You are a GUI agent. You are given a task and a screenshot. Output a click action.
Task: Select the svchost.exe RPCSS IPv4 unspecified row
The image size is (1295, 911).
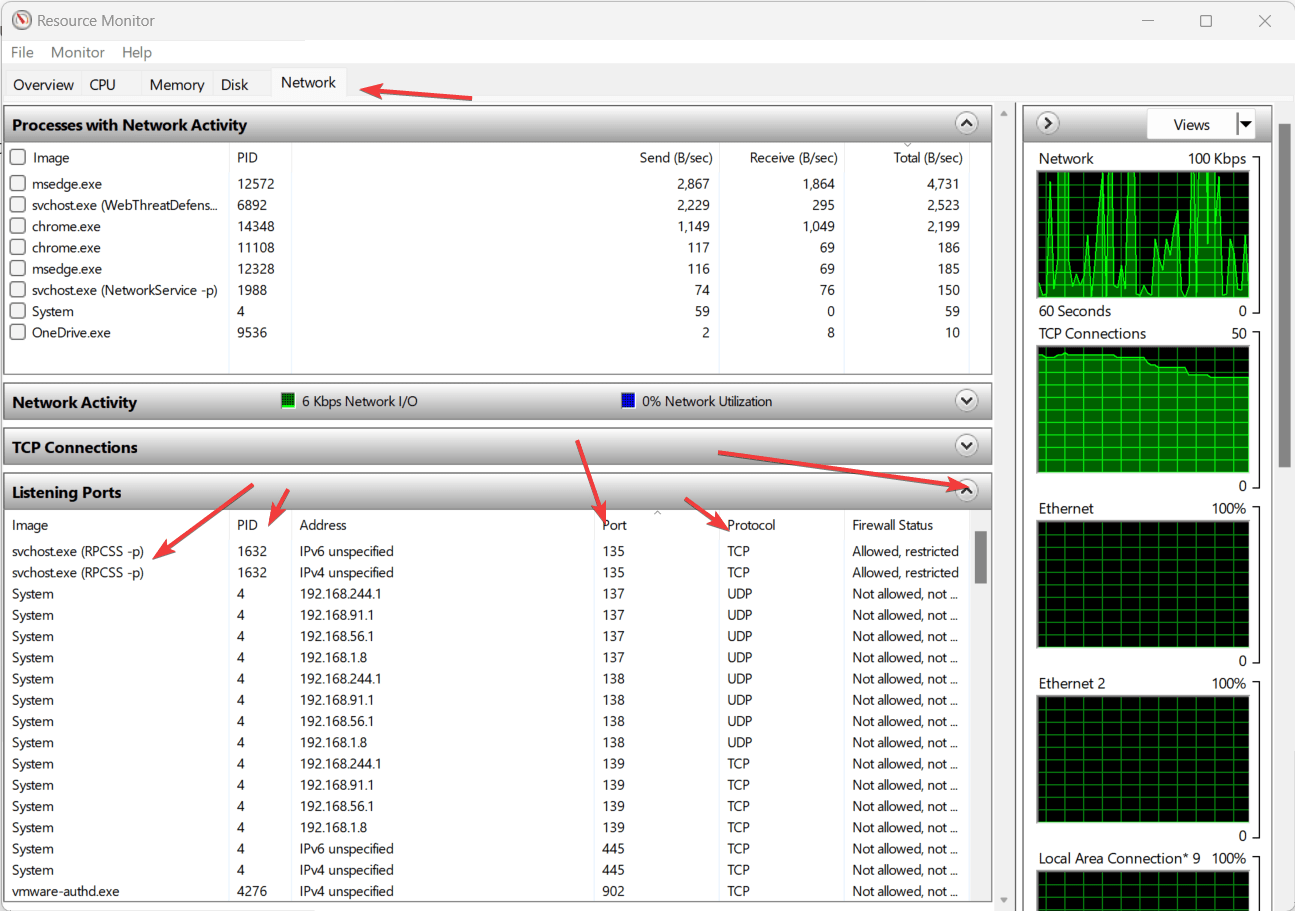click(x=489, y=572)
